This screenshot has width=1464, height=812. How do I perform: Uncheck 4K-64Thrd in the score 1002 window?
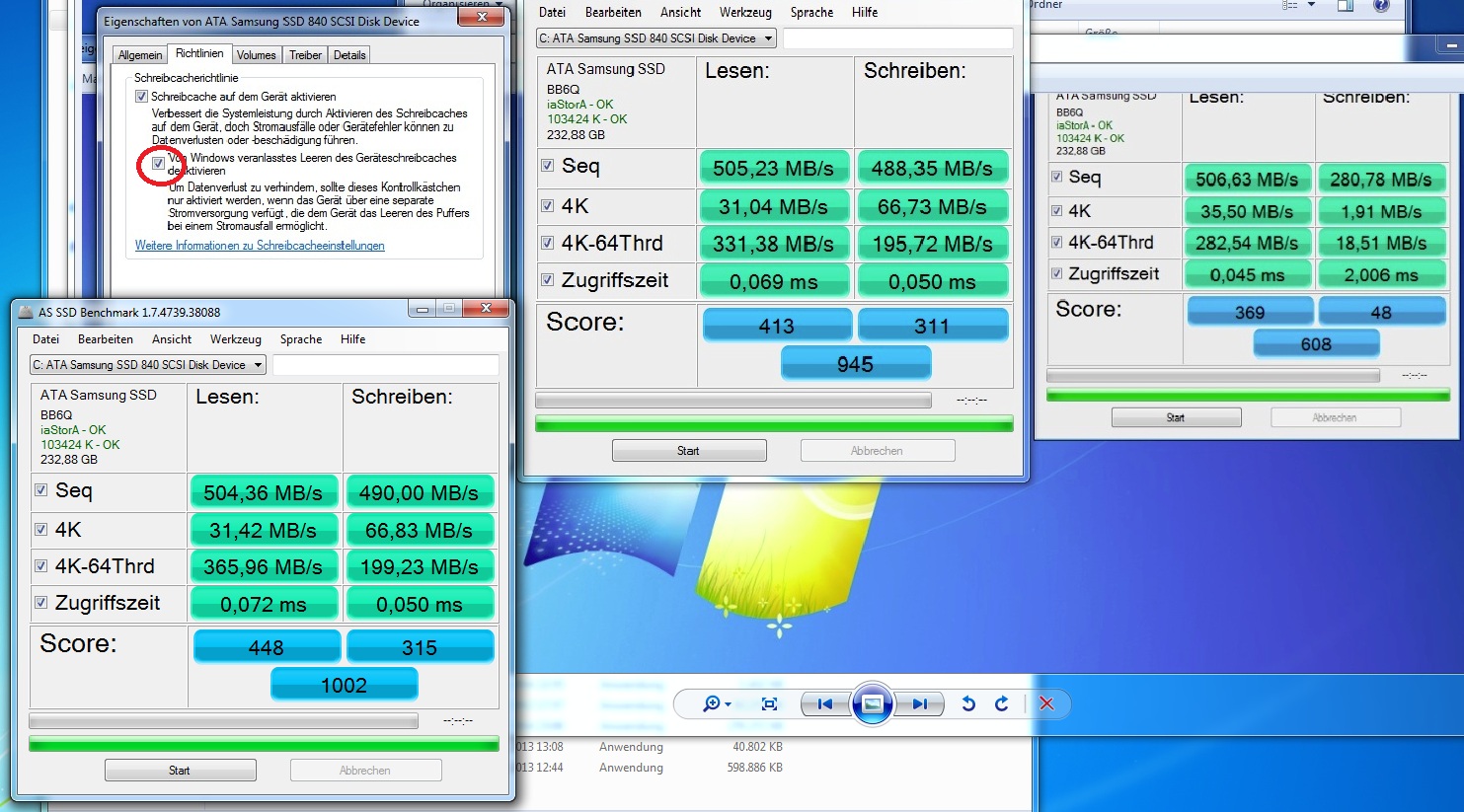(40, 566)
